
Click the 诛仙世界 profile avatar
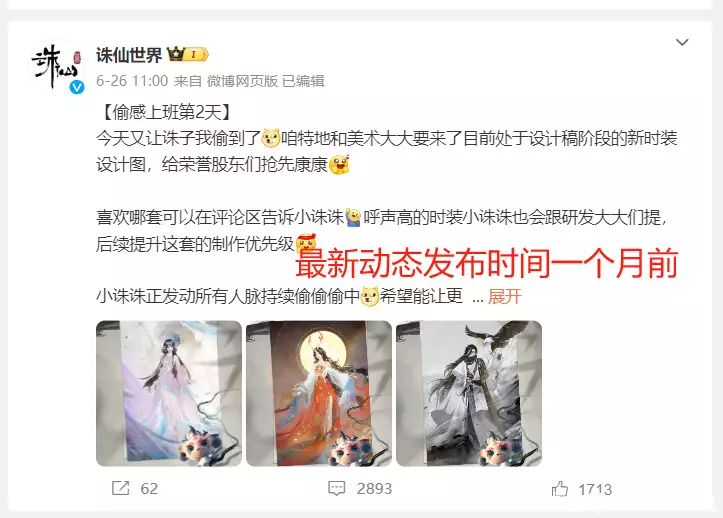pos(57,67)
